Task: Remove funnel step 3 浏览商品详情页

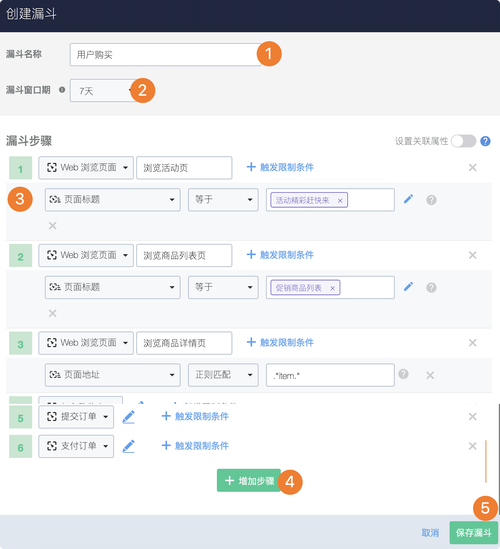Action: [472, 342]
